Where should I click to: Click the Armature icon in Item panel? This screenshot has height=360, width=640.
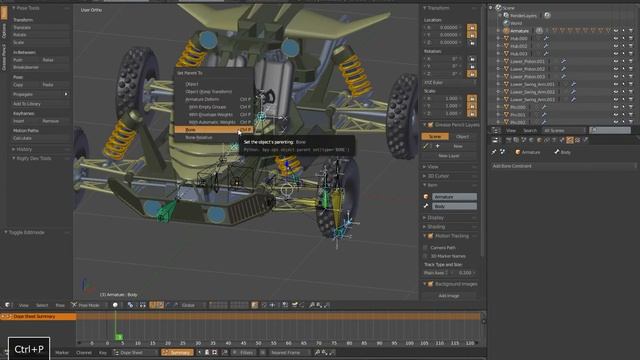[x=426, y=197]
